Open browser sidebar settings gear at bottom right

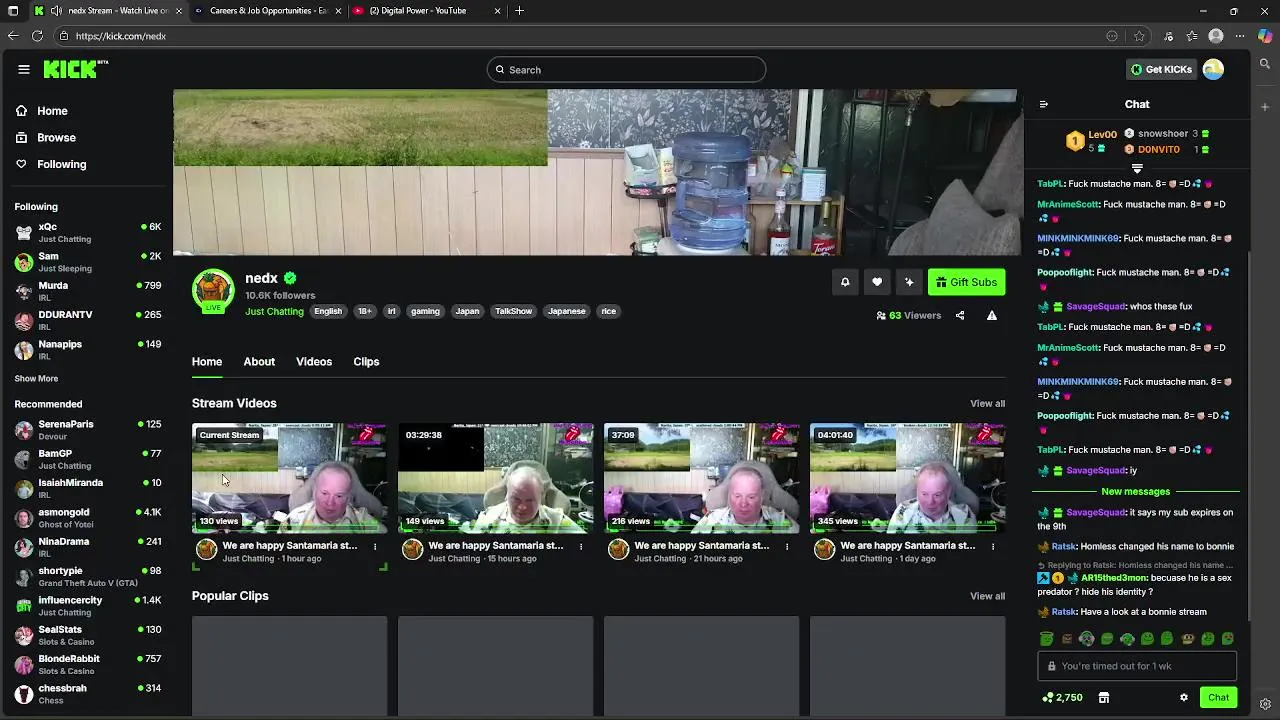coord(1265,704)
